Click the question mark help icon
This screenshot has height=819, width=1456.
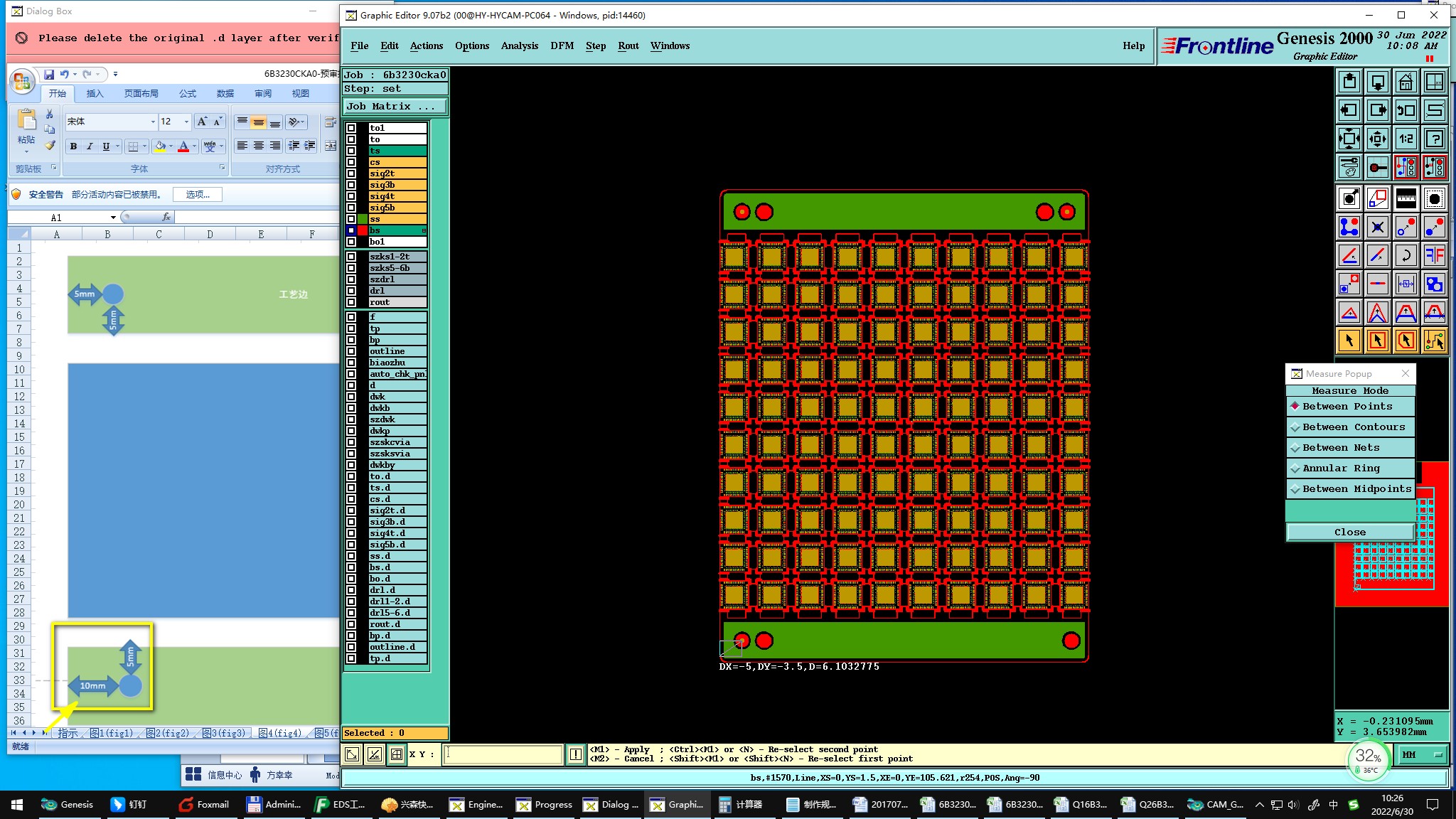pos(1435,139)
